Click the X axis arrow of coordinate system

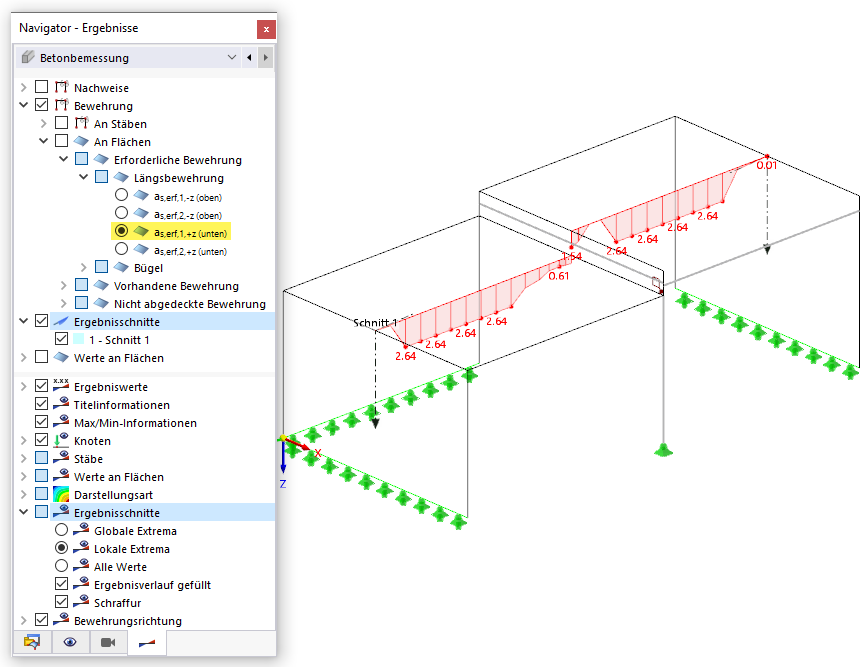coord(300,445)
